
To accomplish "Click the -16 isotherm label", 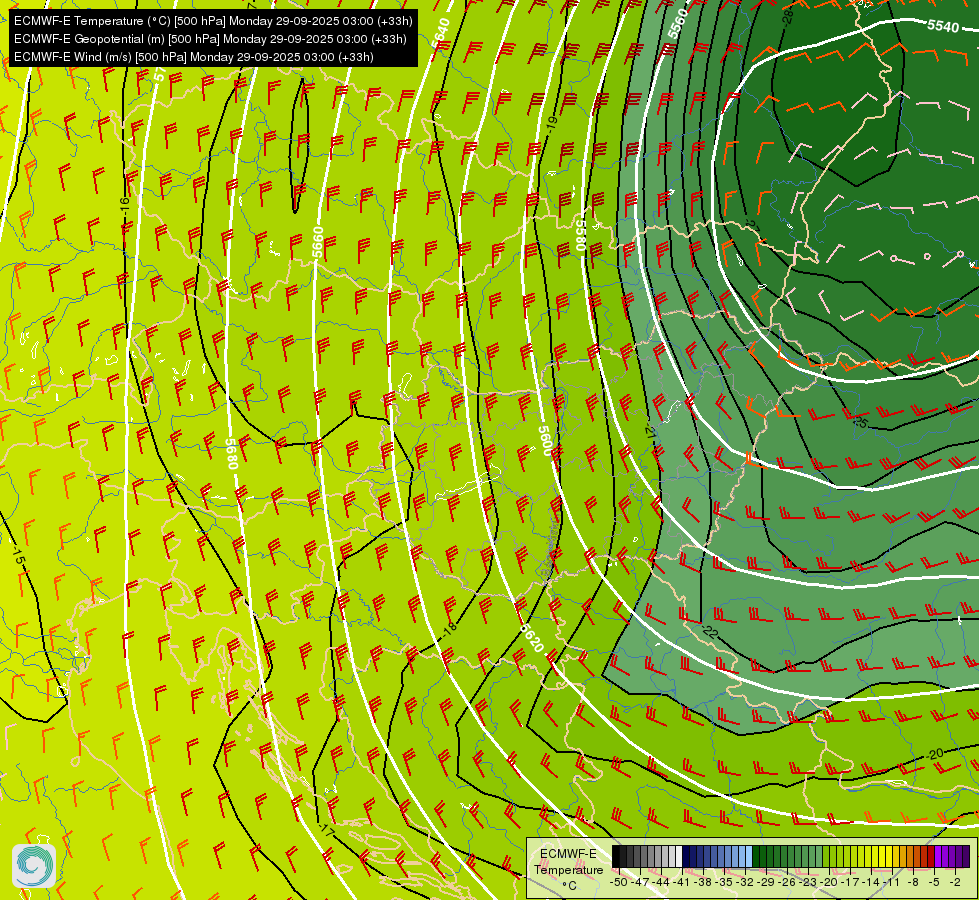I will (125, 207).
